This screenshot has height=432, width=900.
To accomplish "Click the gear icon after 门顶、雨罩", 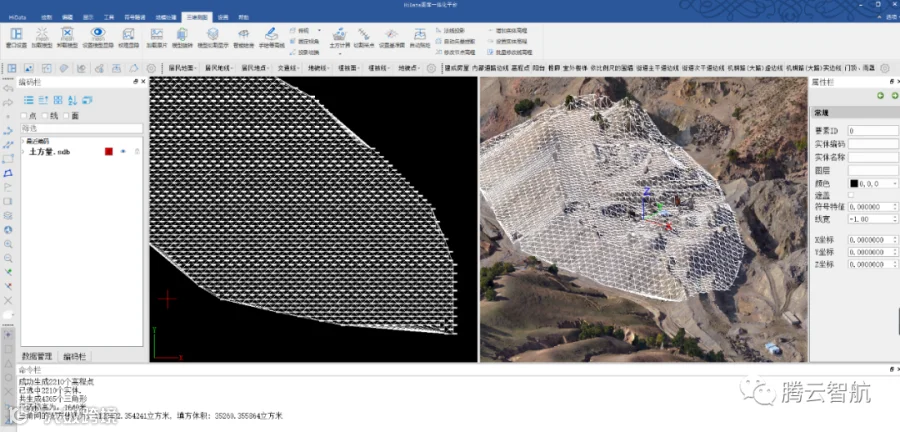I will (x=885, y=68).
